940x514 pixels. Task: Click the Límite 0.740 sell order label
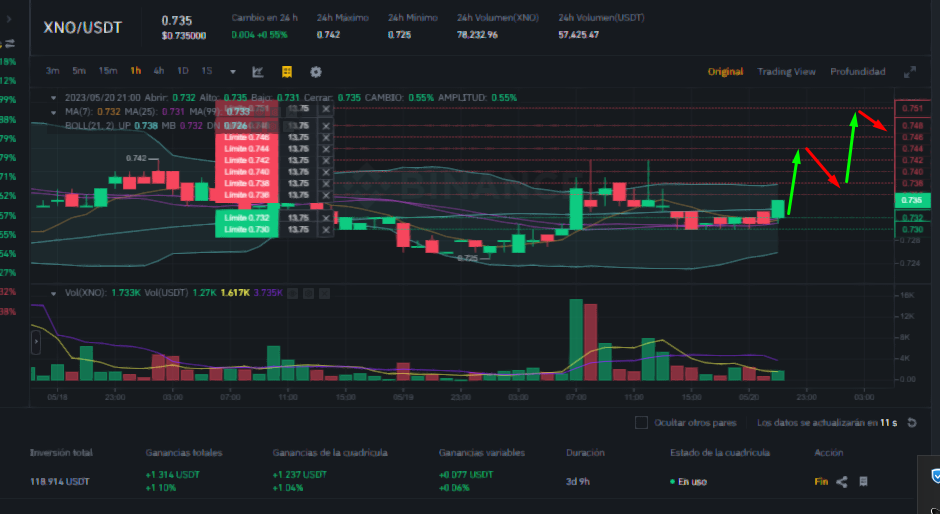click(x=247, y=172)
